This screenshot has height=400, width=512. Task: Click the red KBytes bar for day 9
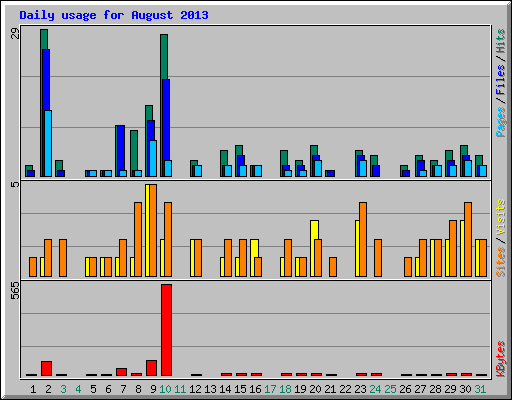[x=151, y=368]
